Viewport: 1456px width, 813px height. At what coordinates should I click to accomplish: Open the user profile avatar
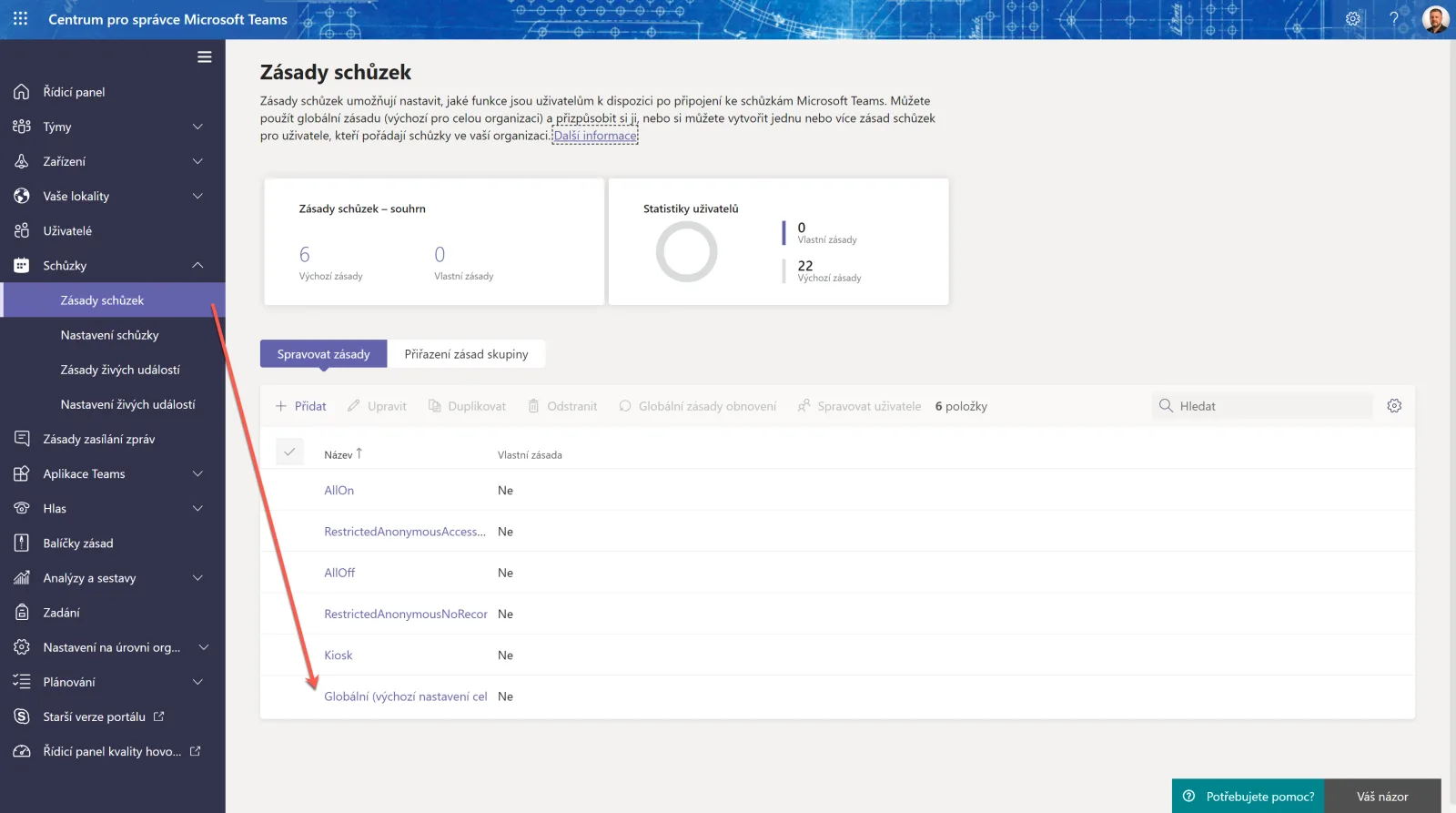(x=1435, y=19)
